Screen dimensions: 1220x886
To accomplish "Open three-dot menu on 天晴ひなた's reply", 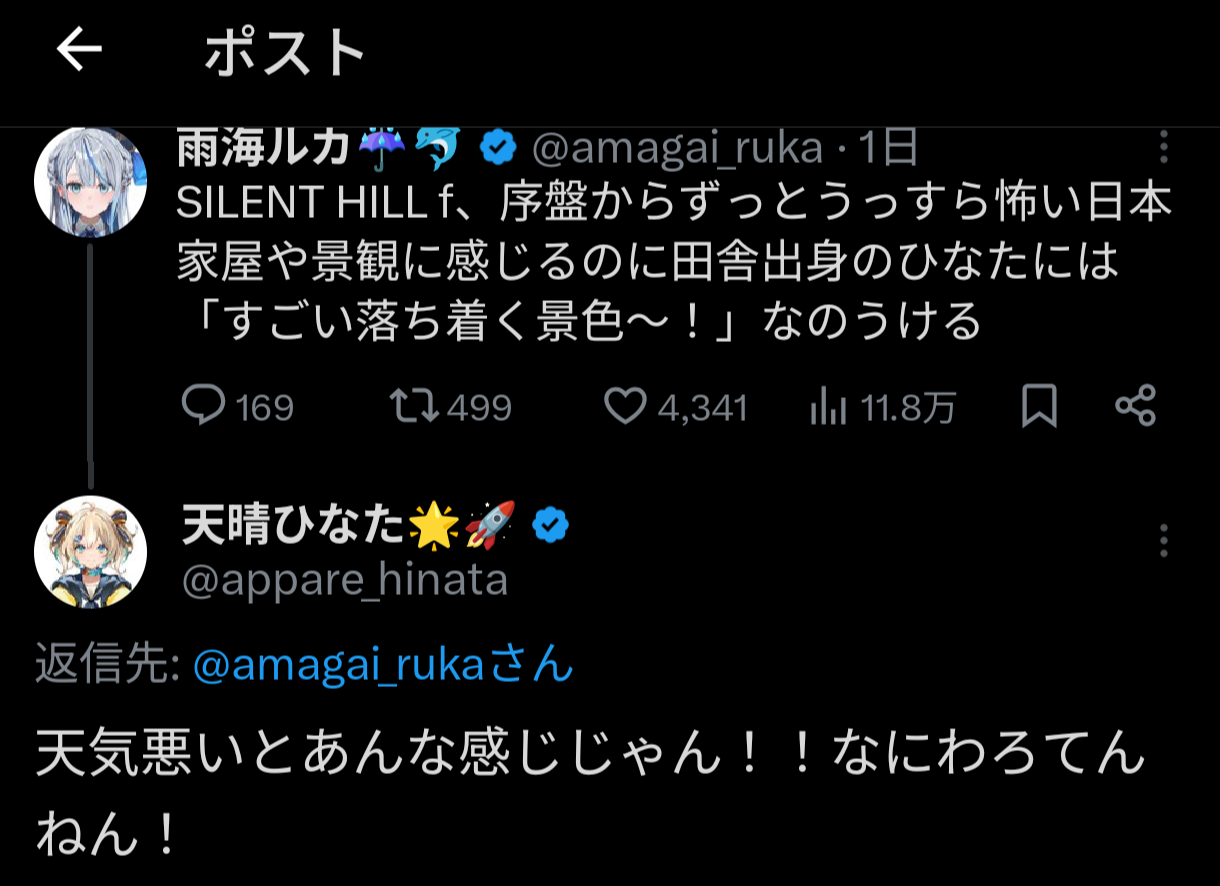I will click(1164, 540).
